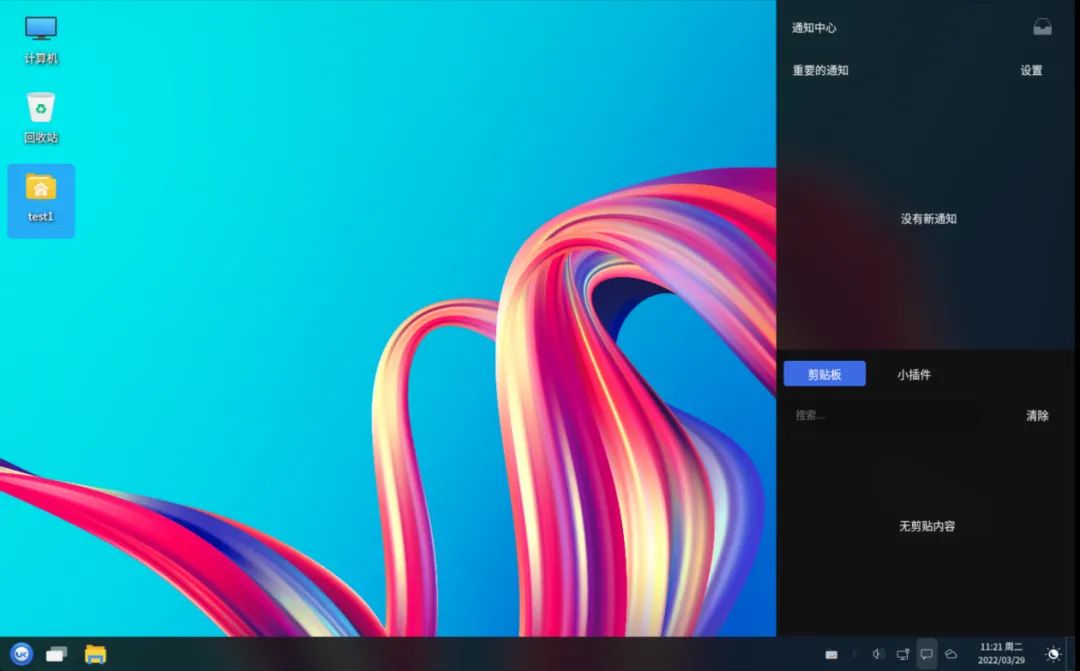Open the task view icon in taskbar
The width and height of the screenshot is (1080, 671).
click(x=56, y=654)
